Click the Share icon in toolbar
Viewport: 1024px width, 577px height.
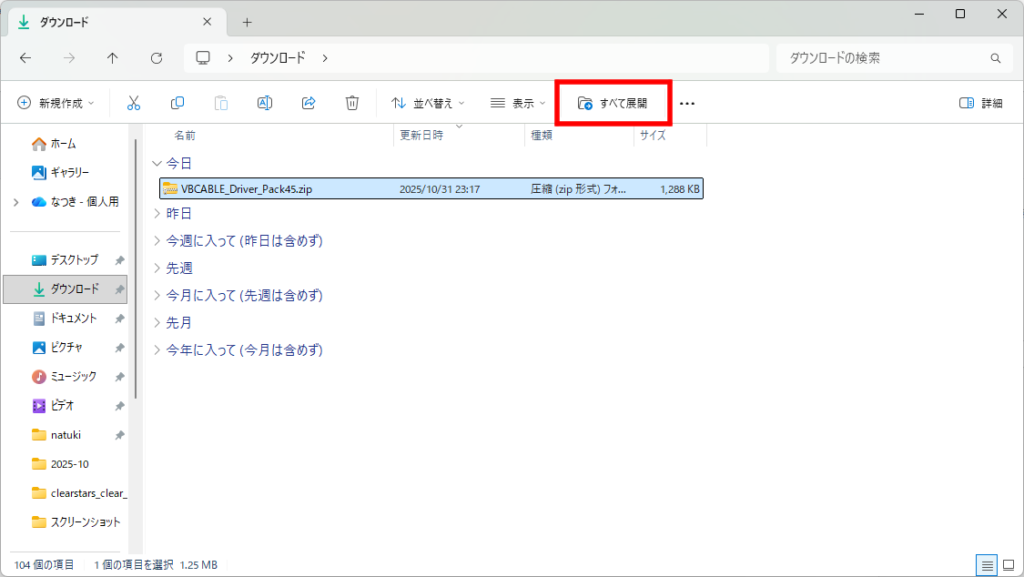(309, 103)
